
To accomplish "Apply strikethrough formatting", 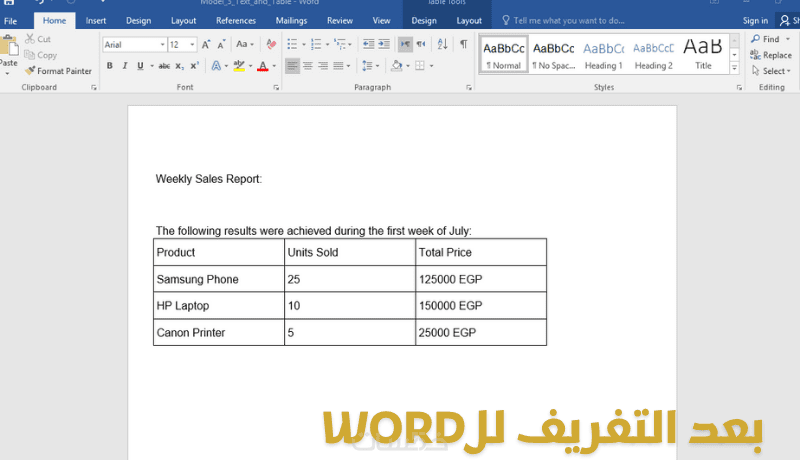I will pos(164,66).
